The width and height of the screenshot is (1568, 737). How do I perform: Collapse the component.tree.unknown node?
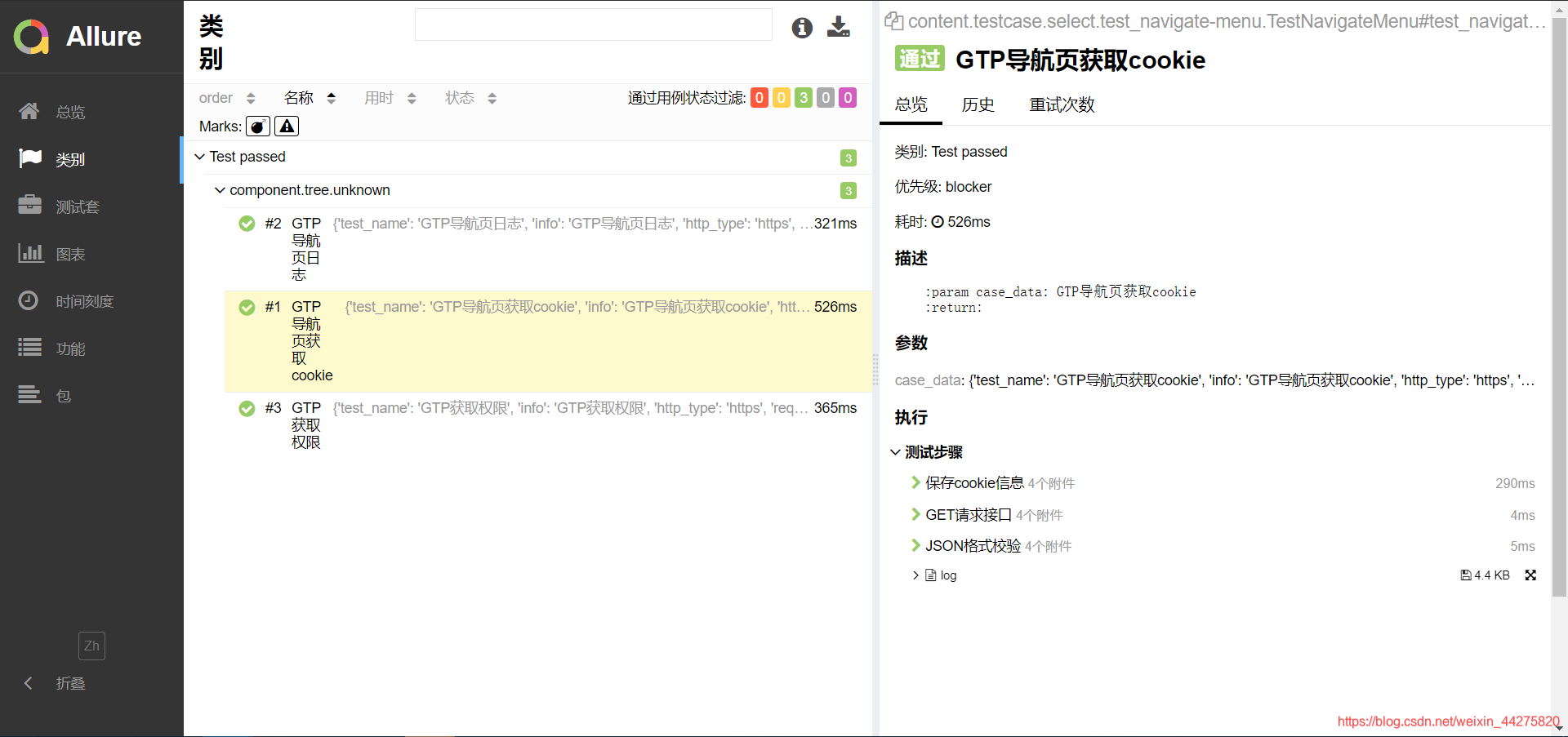coord(220,190)
